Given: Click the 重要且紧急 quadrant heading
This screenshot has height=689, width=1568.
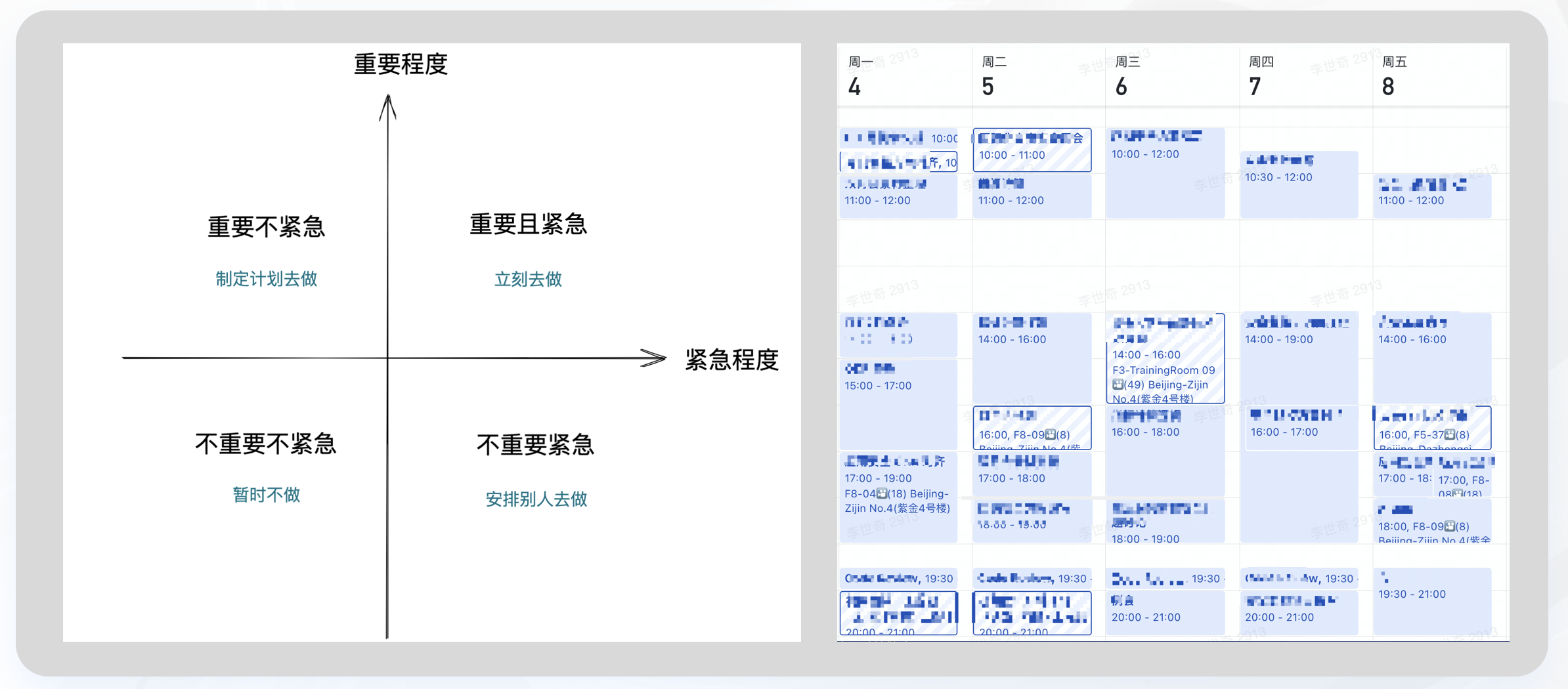Looking at the screenshot, I should point(528,224).
